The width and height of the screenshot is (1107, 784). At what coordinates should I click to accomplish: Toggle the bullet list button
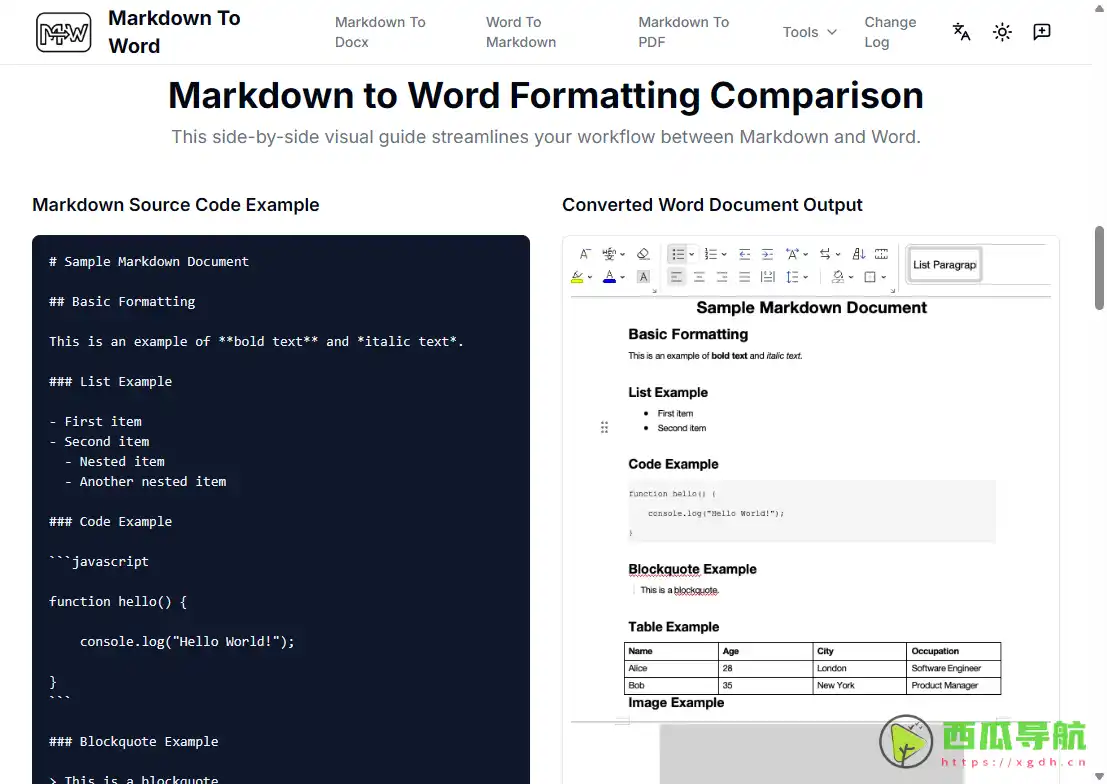click(x=678, y=254)
